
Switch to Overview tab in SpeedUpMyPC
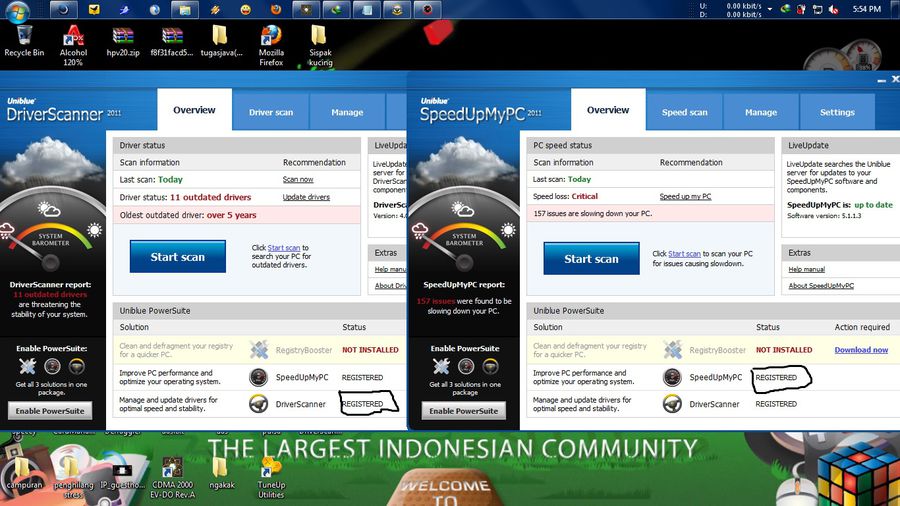[x=608, y=110]
